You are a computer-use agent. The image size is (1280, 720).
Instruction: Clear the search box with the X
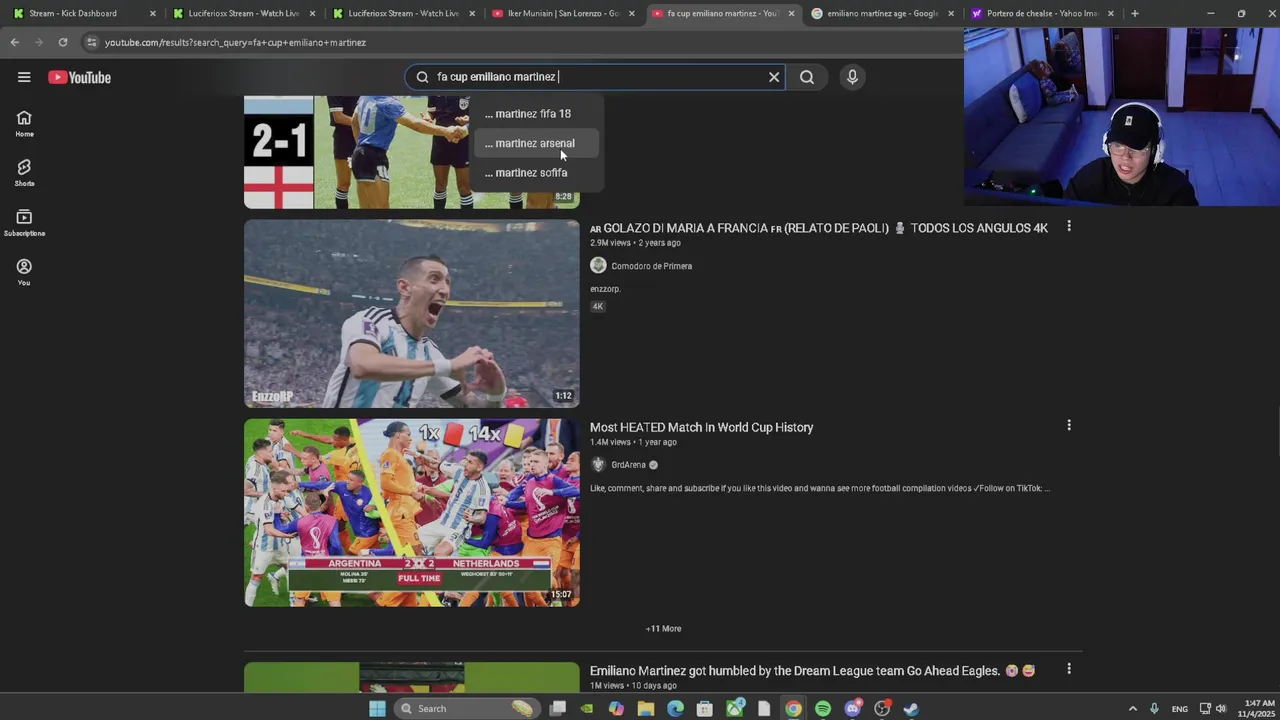(x=774, y=77)
